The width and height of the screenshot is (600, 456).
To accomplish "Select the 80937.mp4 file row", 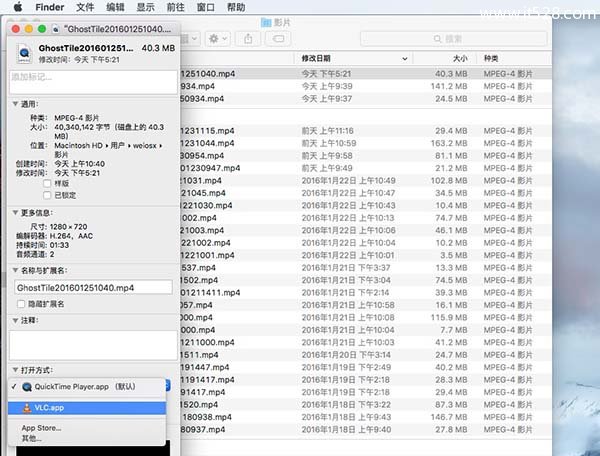I will 366,430.
